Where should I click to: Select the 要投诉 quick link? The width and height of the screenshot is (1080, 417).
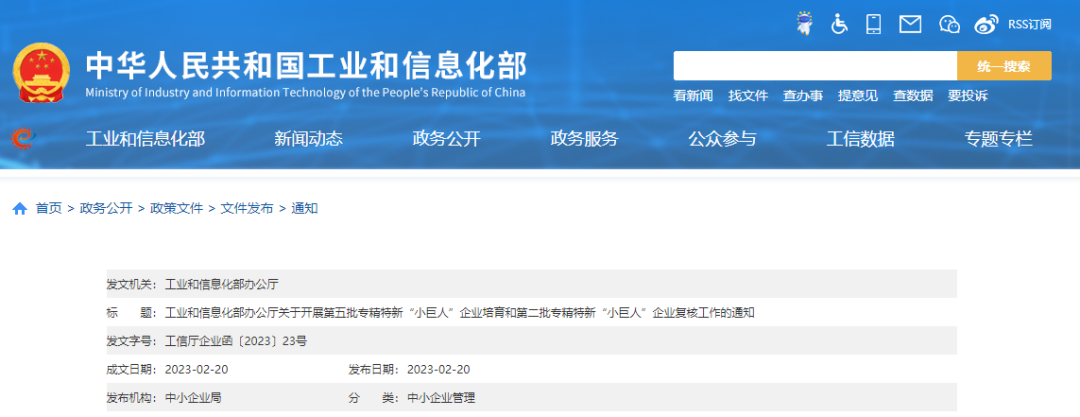(x=968, y=96)
